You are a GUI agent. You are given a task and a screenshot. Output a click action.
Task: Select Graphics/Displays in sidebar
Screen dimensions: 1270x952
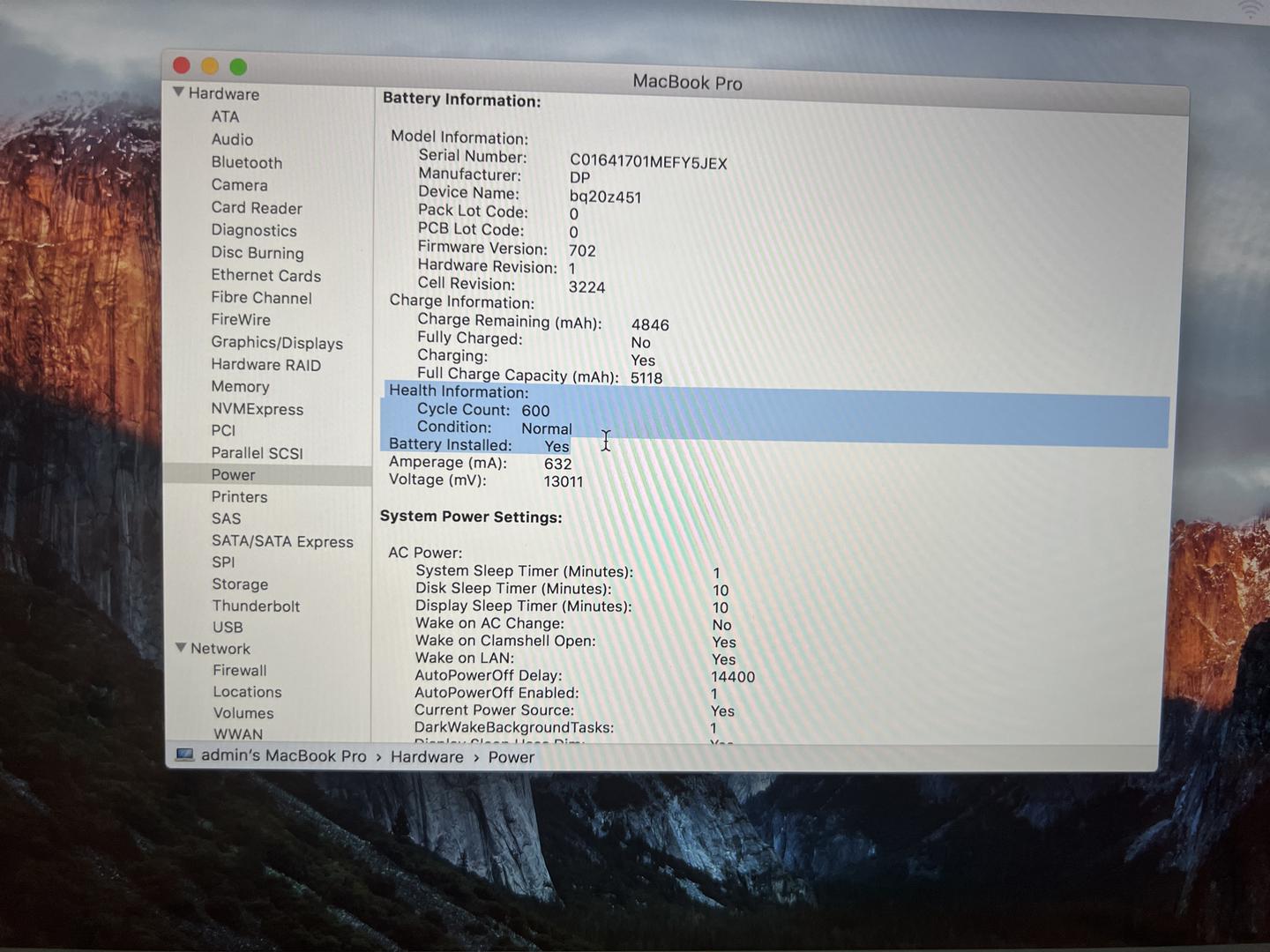click(x=277, y=343)
